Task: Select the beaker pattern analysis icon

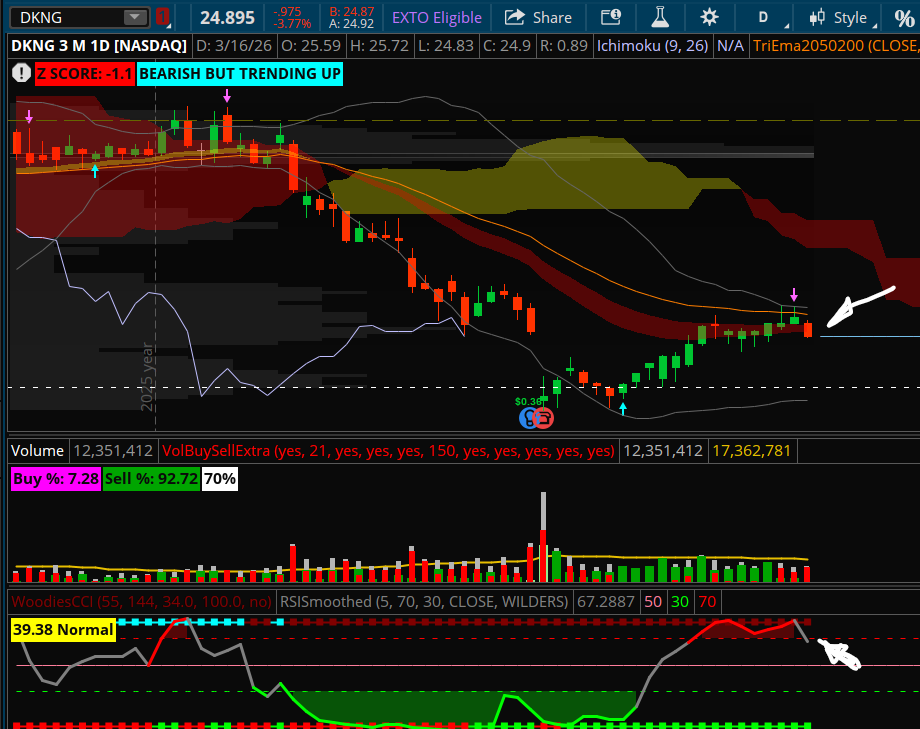Action: (659, 17)
